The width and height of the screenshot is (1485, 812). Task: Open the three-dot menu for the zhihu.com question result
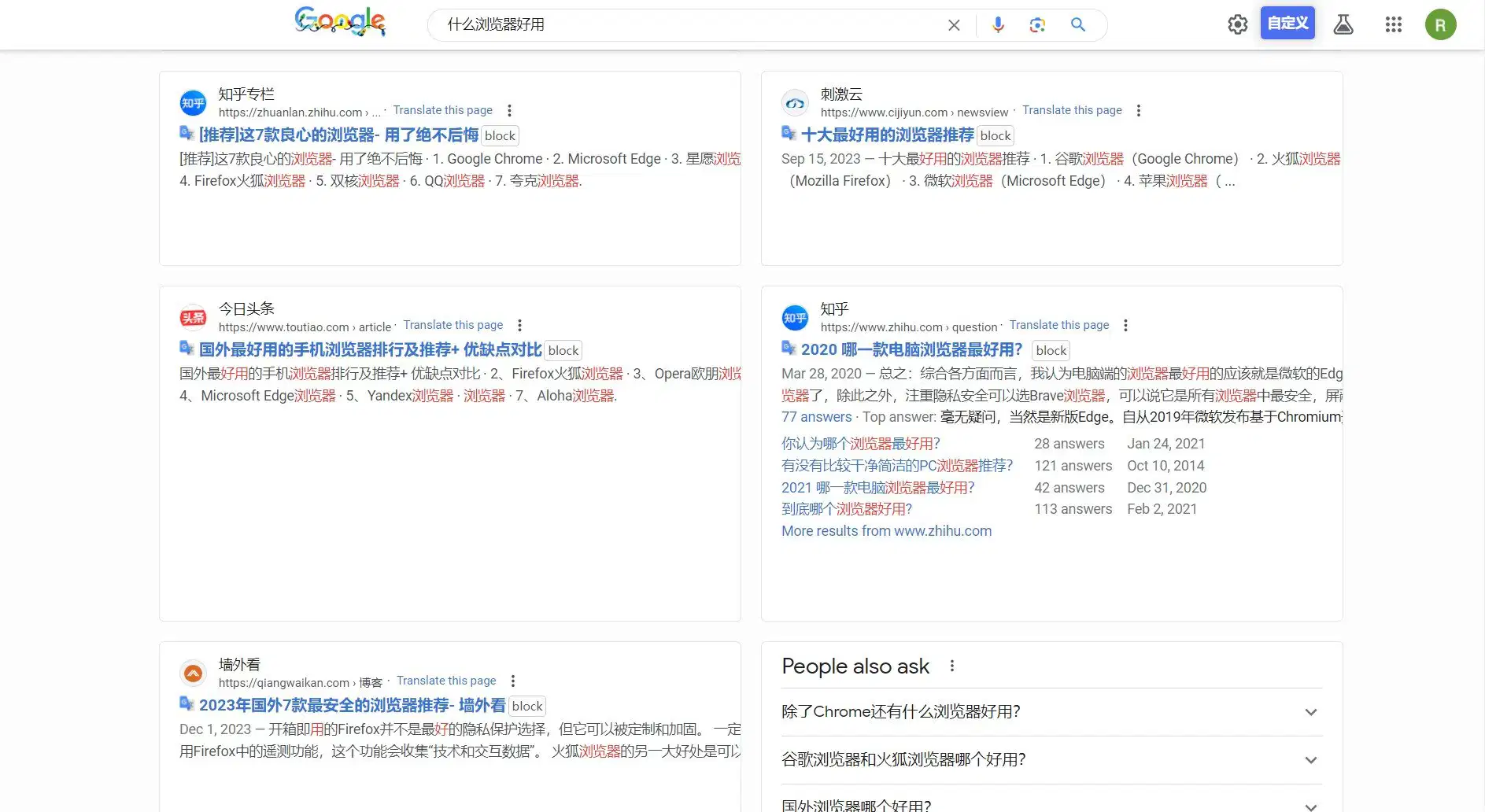(1125, 326)
